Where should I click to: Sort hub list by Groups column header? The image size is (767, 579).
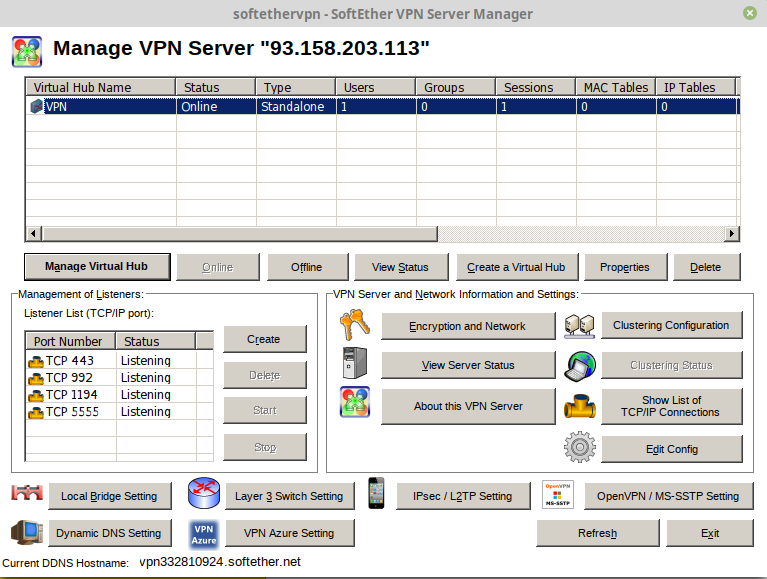pyautogui.click(x=456, y=88)
